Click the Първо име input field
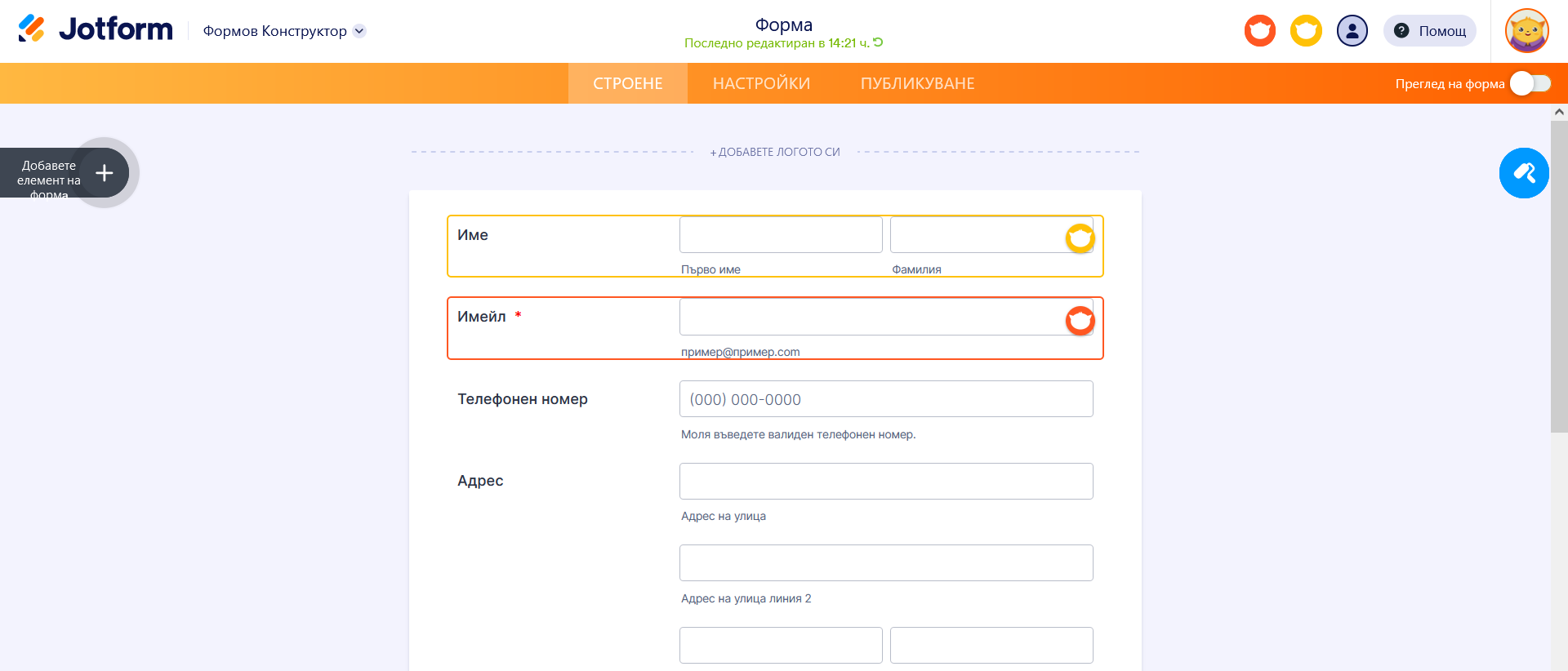The image size is (1568, 671). pos(780,235)
